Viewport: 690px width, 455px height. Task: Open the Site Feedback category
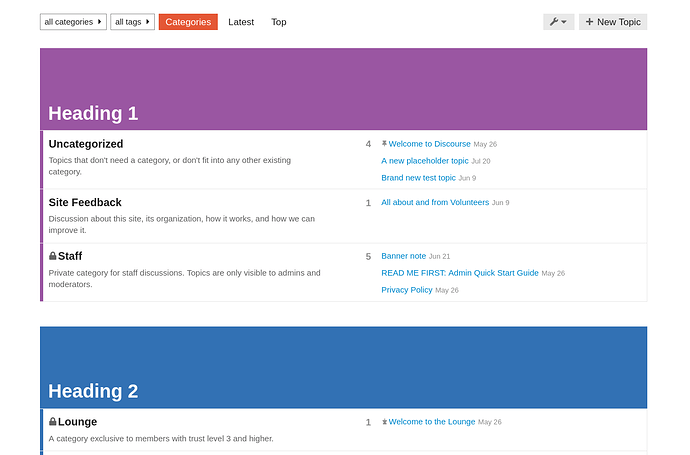[x=85, y=202]
